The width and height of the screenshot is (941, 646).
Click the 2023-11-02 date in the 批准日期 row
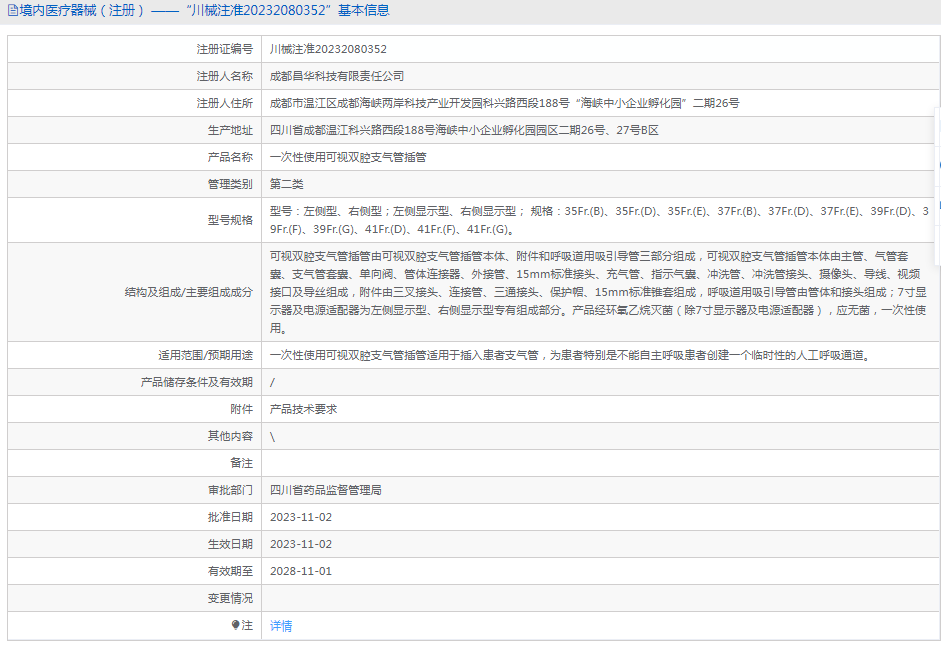click(x=301, y=518)
